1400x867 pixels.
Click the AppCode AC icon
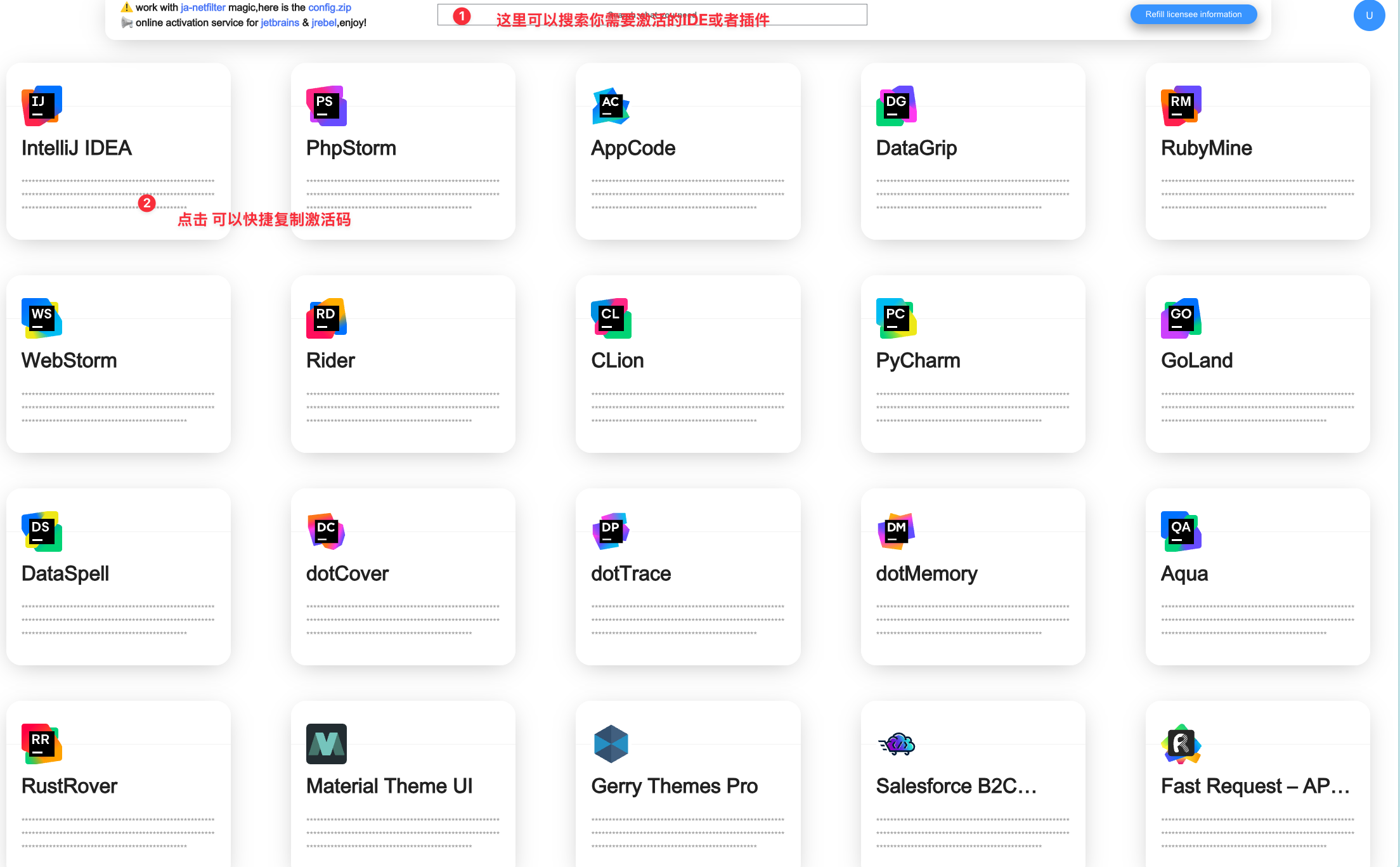click(x=611, y=106)
